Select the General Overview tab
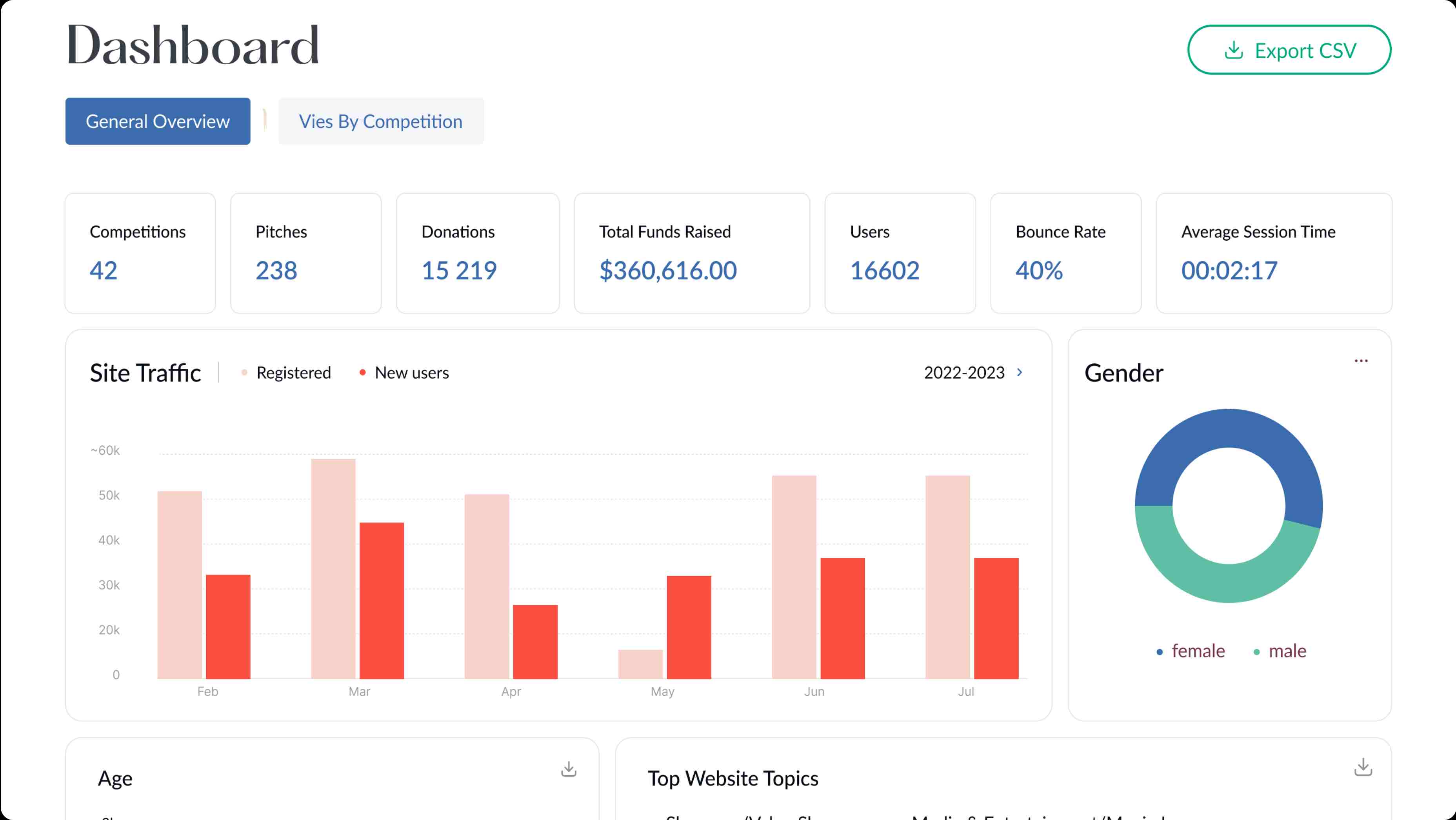 (x=158, y=121)
